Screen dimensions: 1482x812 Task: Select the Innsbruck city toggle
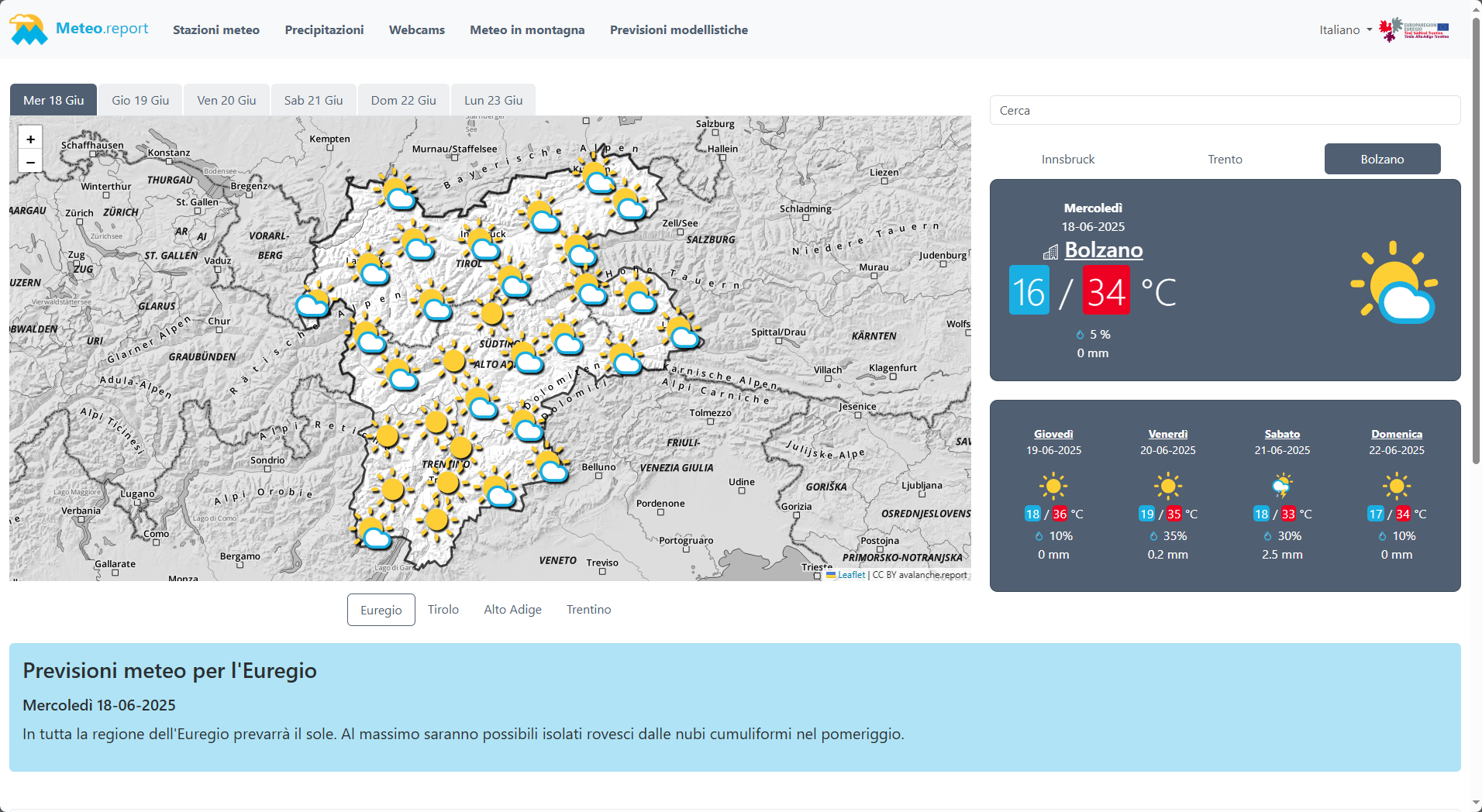tap(1067, 159)
